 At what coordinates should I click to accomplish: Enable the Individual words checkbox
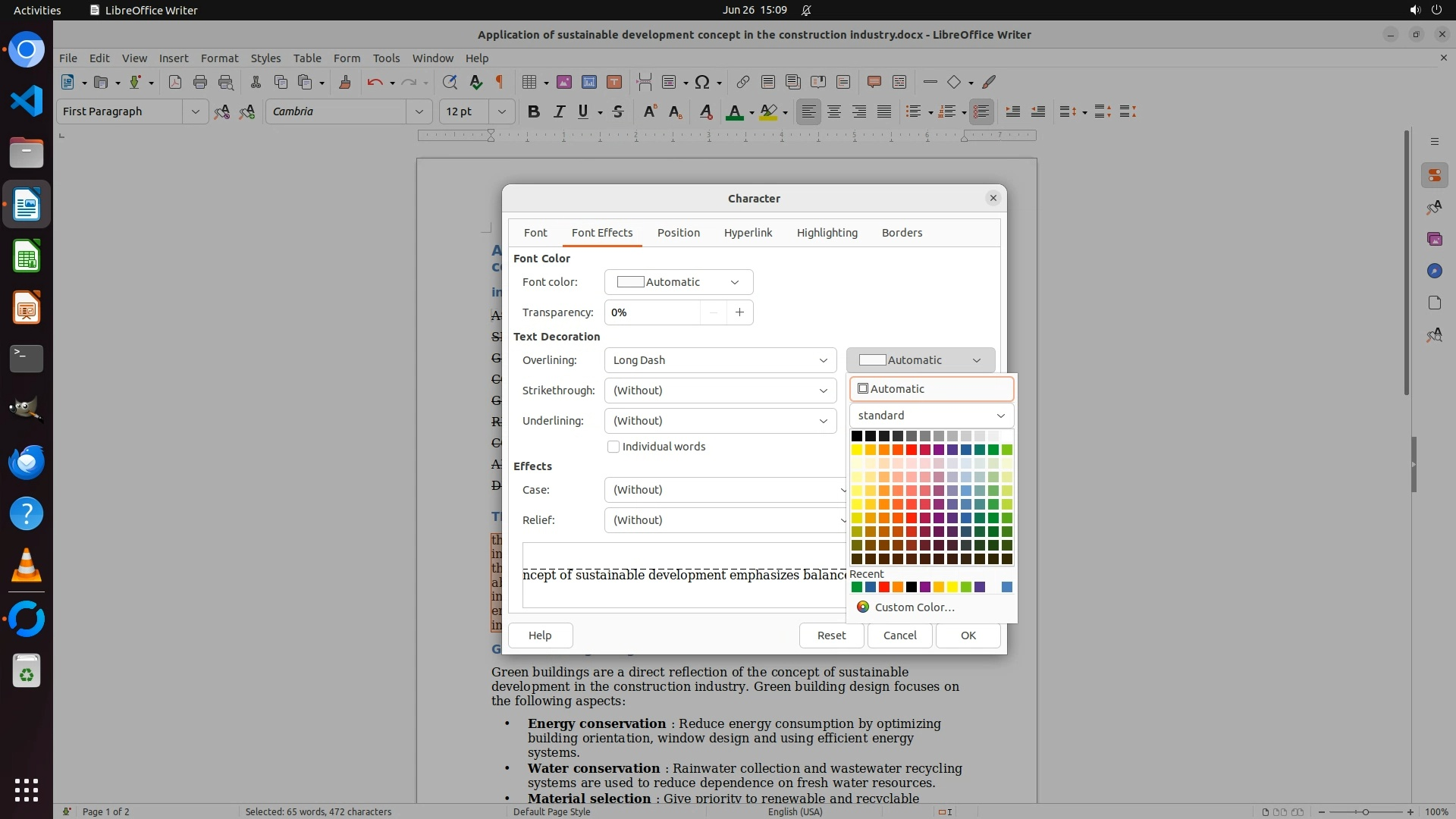[613, 447]
